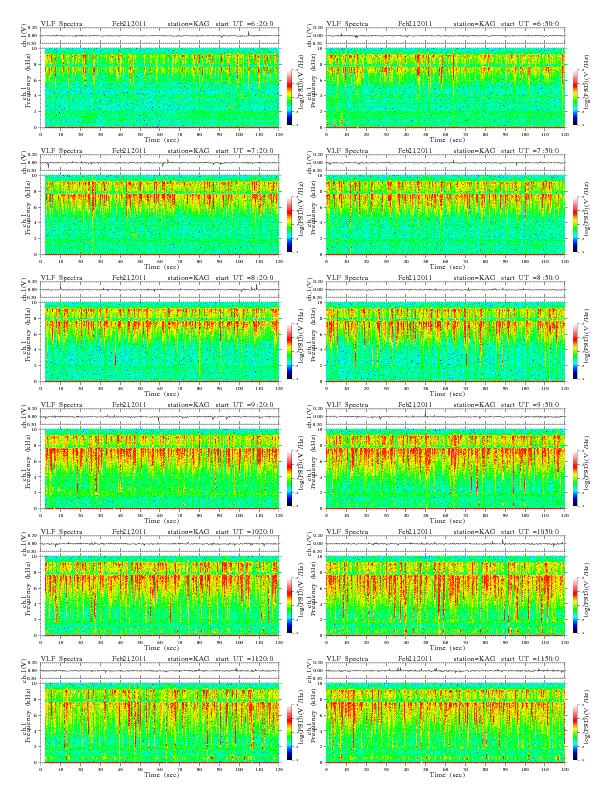Click the spectrogram starting UT 10:20:0
Viewport: 612px width, 792px height.
pos(160,596)
